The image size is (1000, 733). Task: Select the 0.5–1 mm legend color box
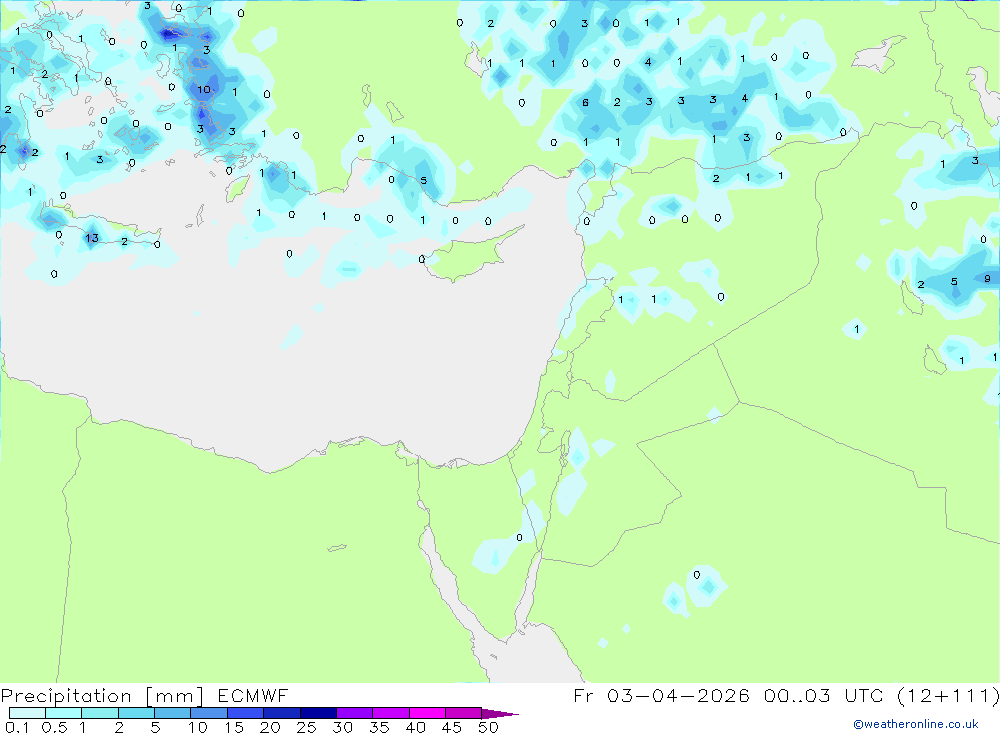pos(64,713)
